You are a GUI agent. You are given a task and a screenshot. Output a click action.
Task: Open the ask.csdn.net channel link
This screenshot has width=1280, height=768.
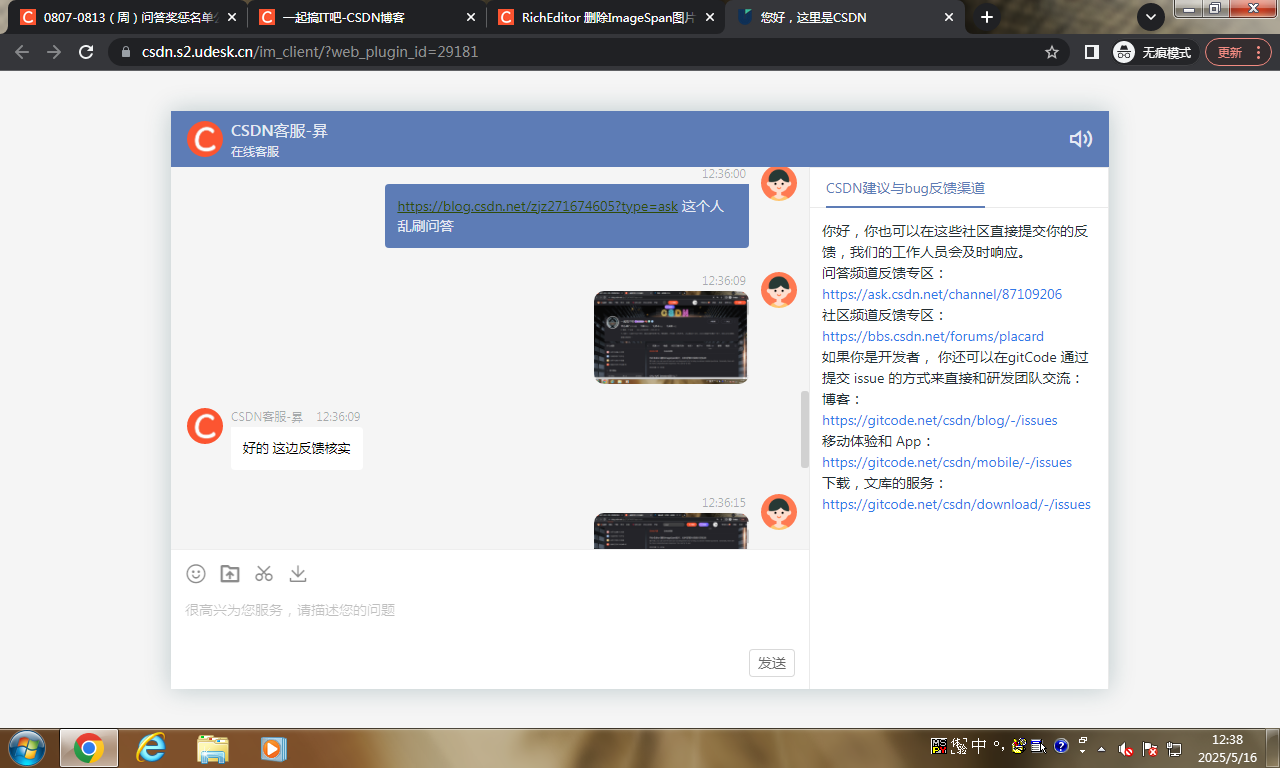point(942,294)
